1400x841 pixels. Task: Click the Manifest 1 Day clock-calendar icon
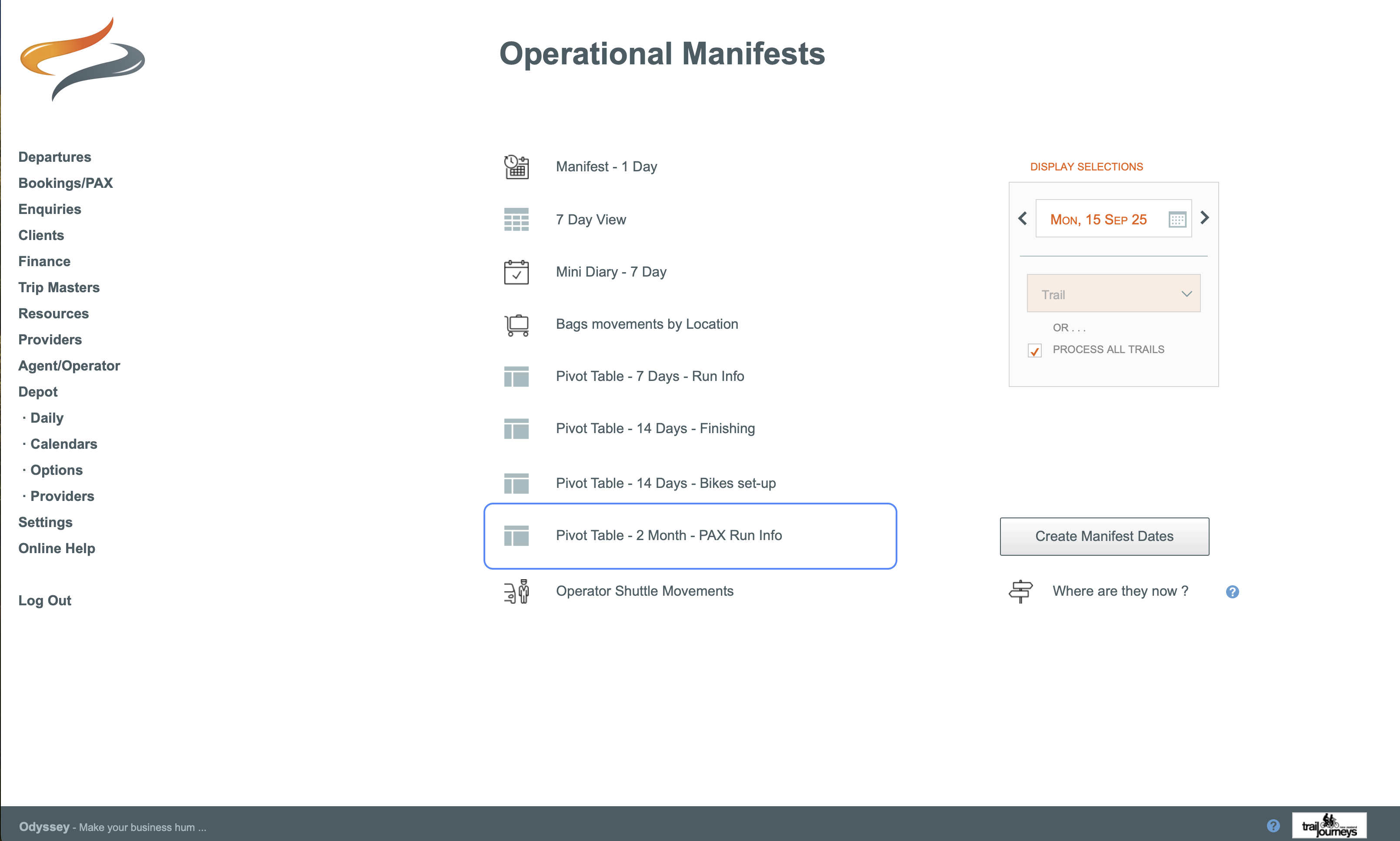pos(516,167)
